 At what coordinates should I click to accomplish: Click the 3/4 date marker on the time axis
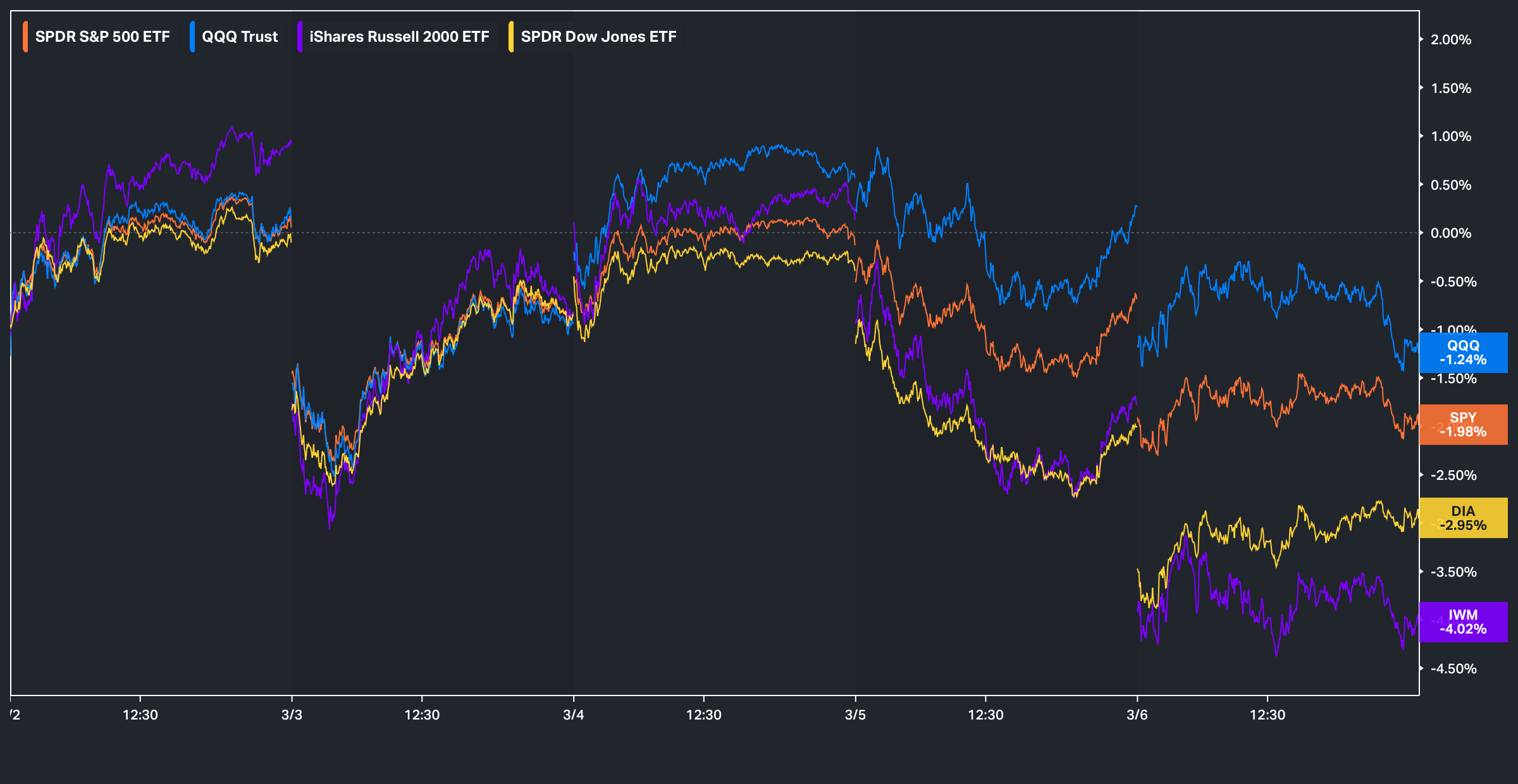click(x=574, y=715)
